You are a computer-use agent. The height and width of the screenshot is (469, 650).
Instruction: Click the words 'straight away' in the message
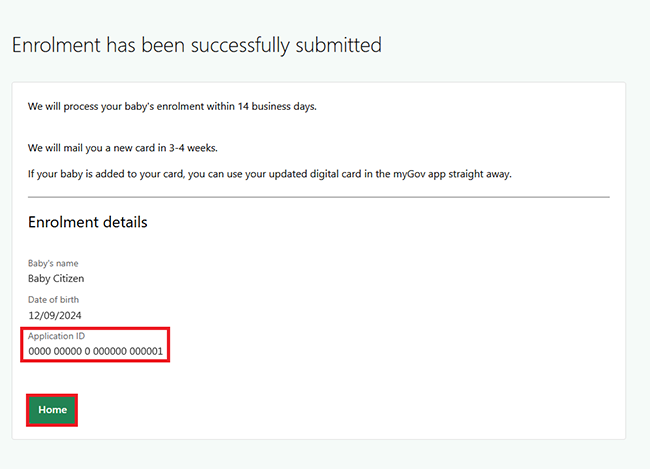(481, 174)
